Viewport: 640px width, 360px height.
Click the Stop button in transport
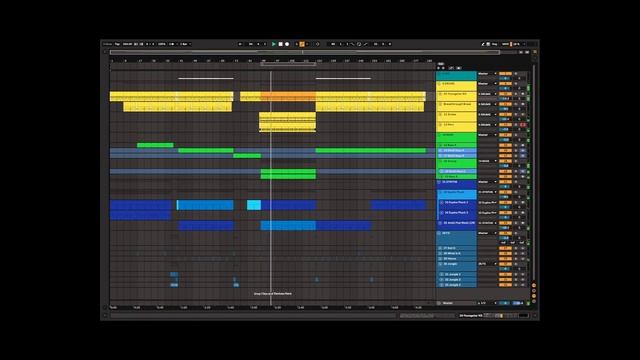click(x=280, y=44)
